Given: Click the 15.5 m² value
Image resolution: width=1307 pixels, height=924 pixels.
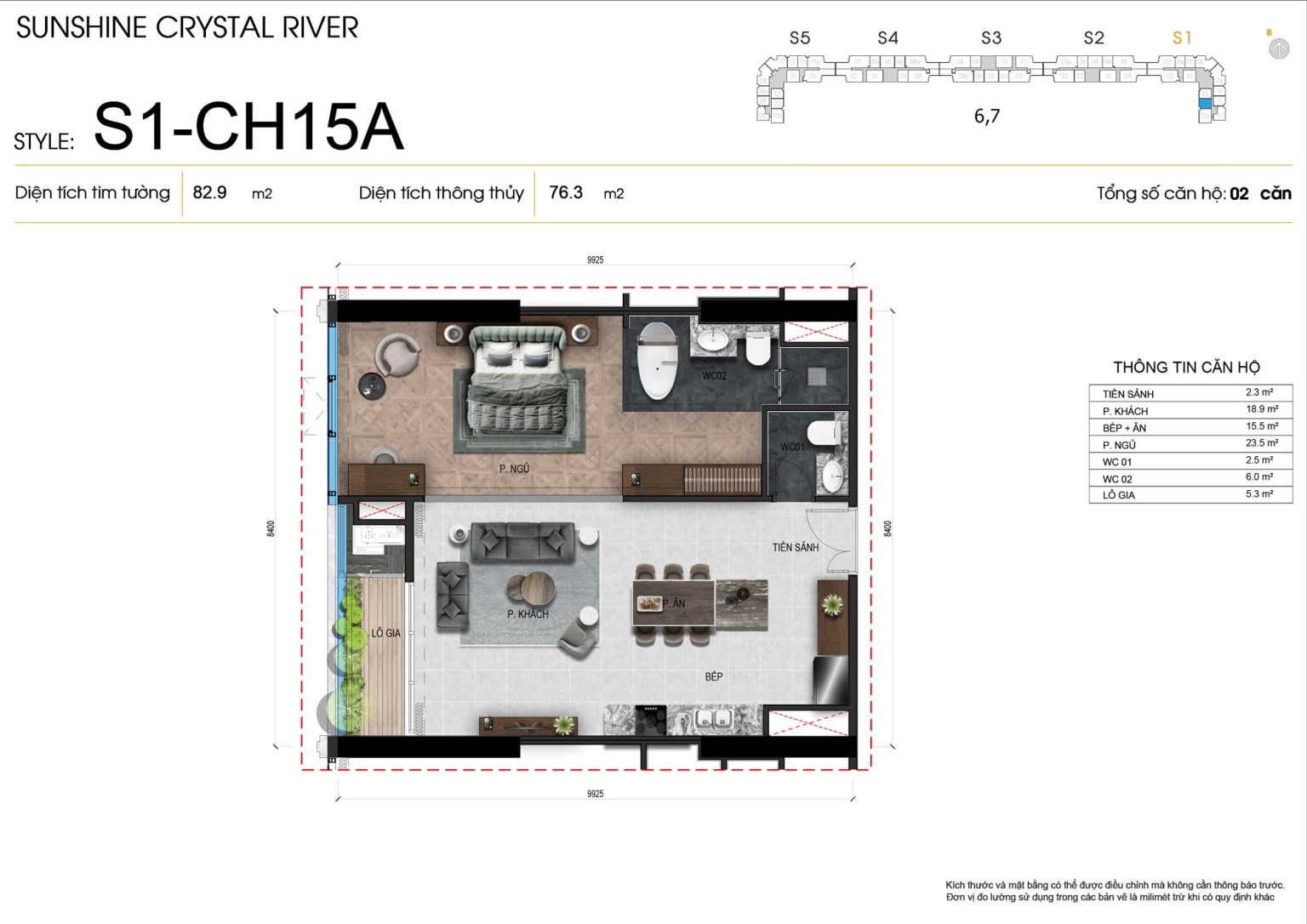Looking at the screenshot, I should pos(1262,426).
